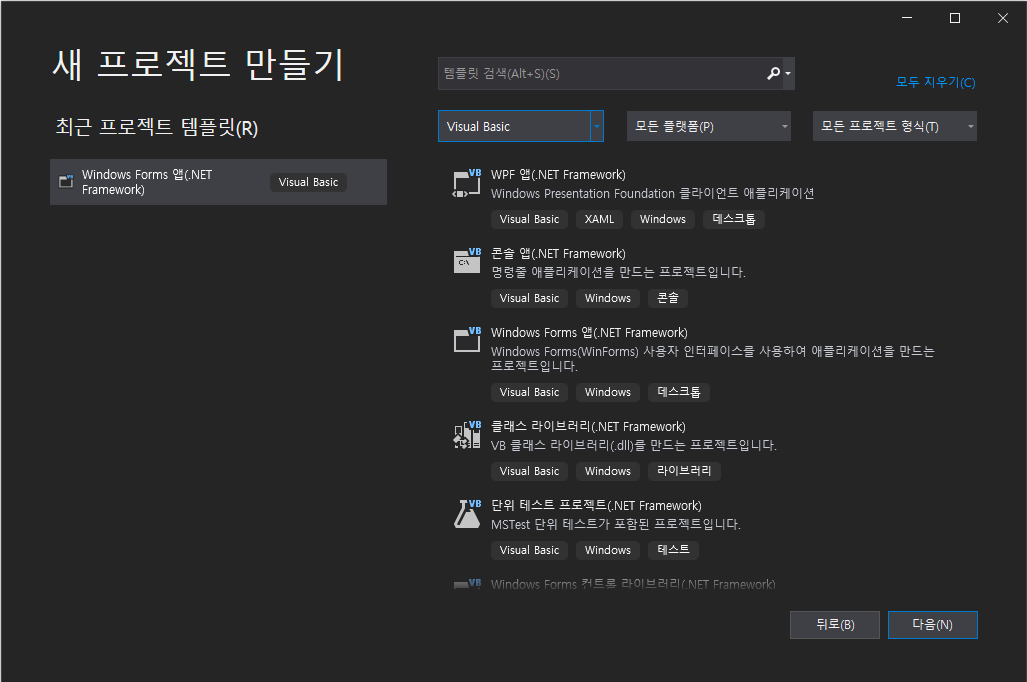1027x682 pixels.
Task: Click the XAML tag under WPF app
Action: [x=599, y=219]
